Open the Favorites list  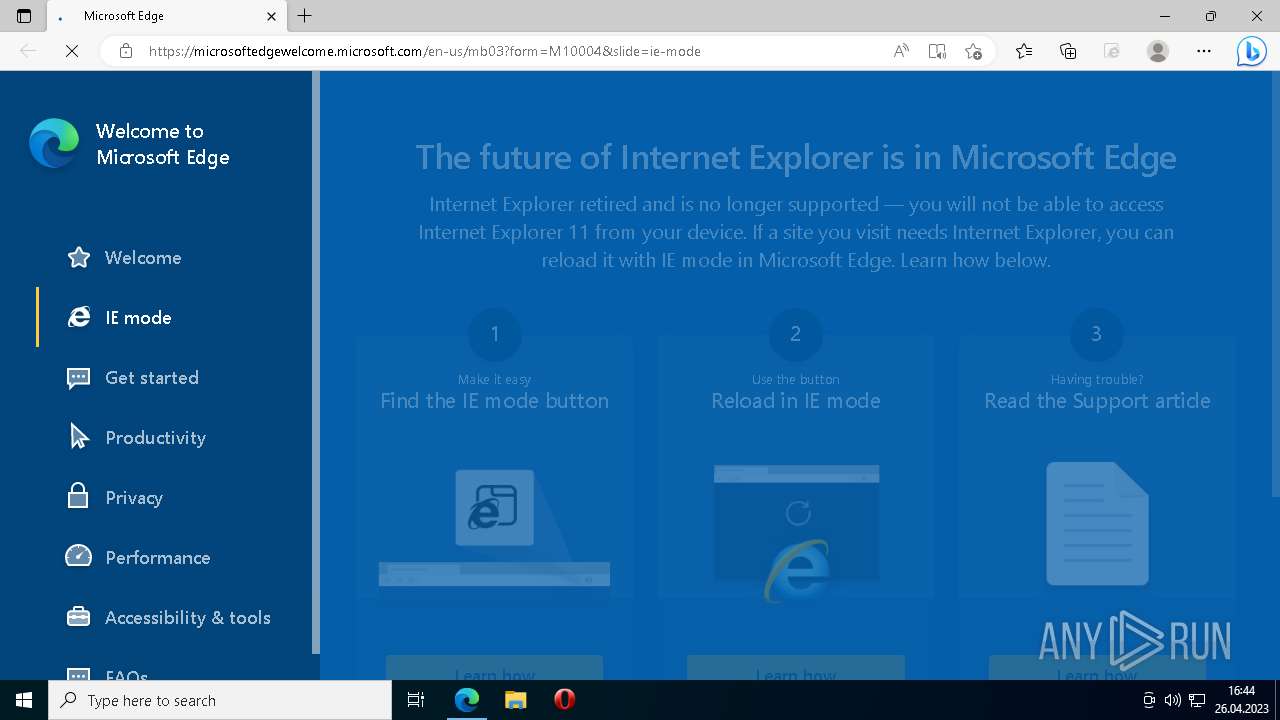[x=1024, y=51]
